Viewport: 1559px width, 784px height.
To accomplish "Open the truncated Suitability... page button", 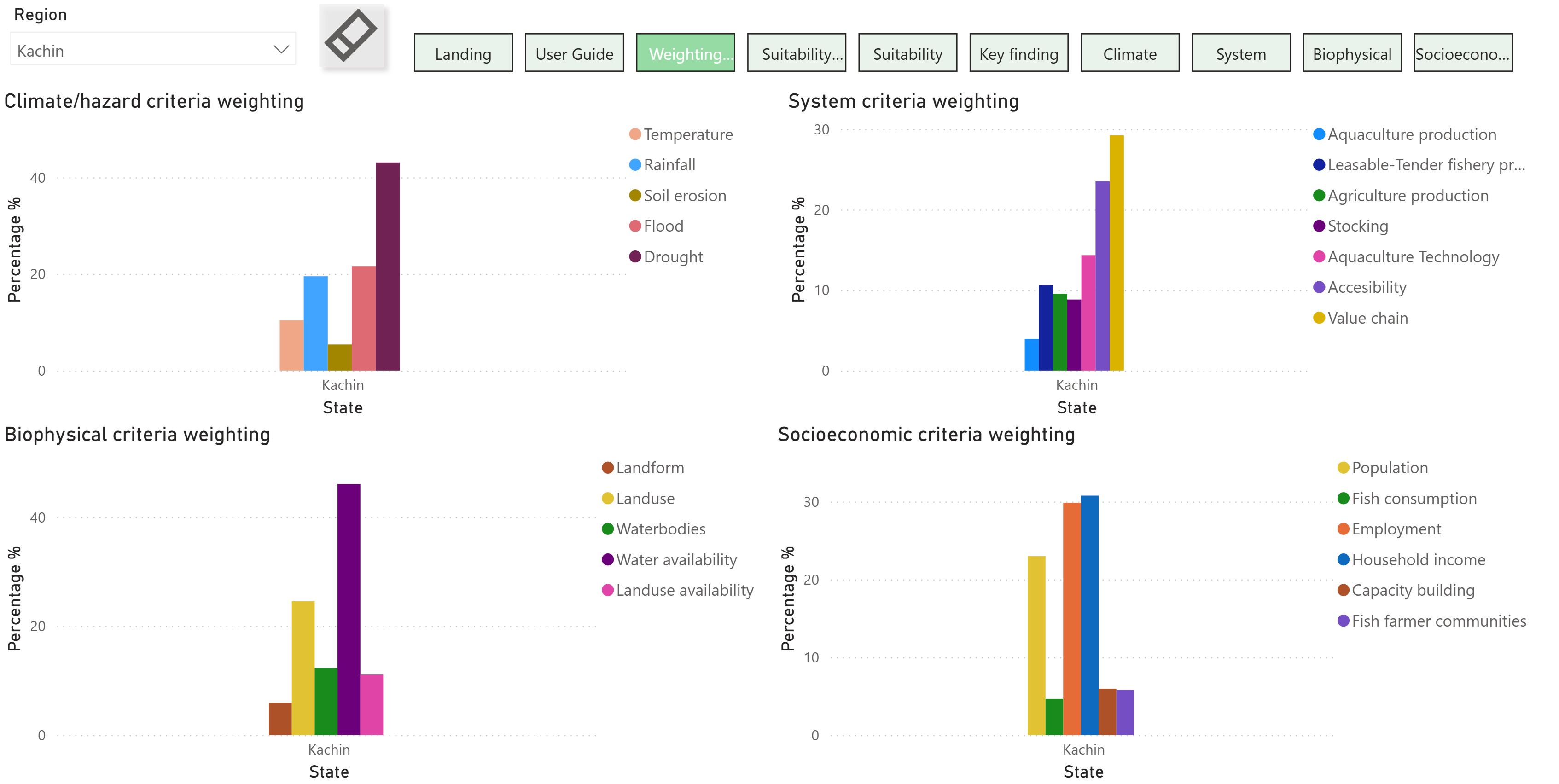I will coord(797,53).
